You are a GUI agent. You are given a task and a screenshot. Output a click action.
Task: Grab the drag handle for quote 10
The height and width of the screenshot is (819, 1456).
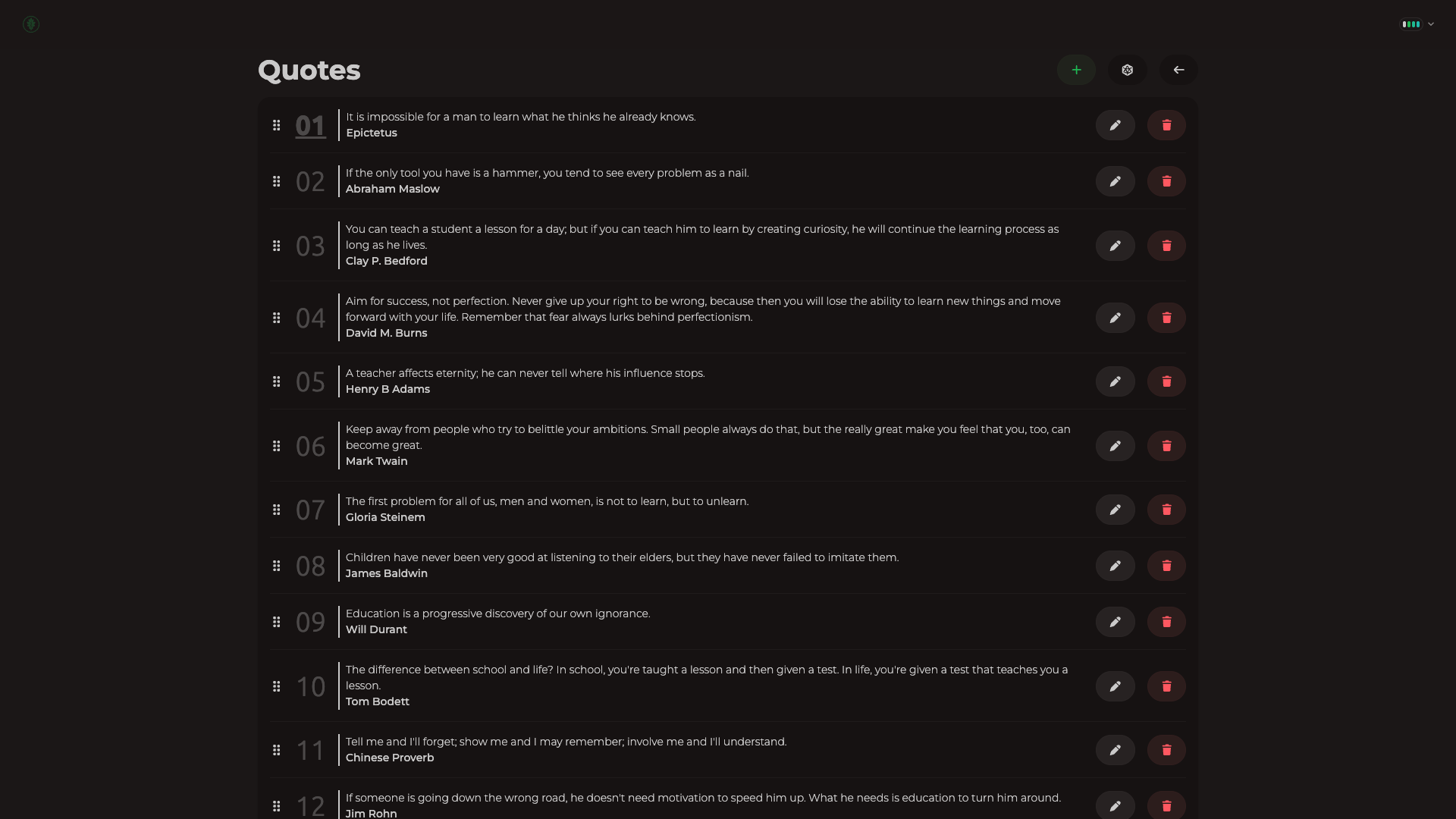(277, 686)
